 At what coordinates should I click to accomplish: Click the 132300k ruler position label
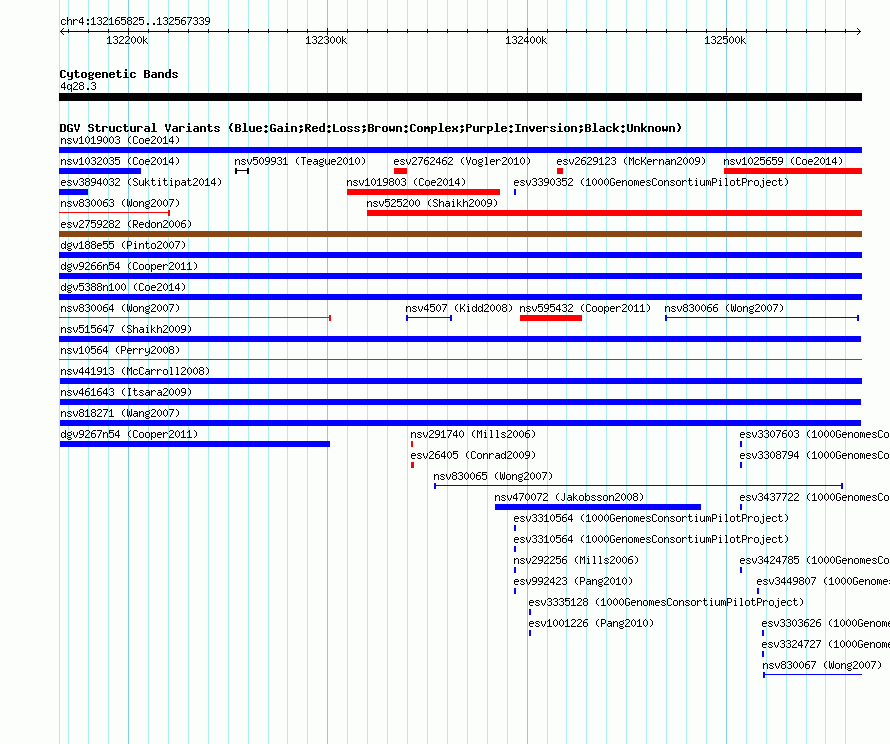[326, 40]
